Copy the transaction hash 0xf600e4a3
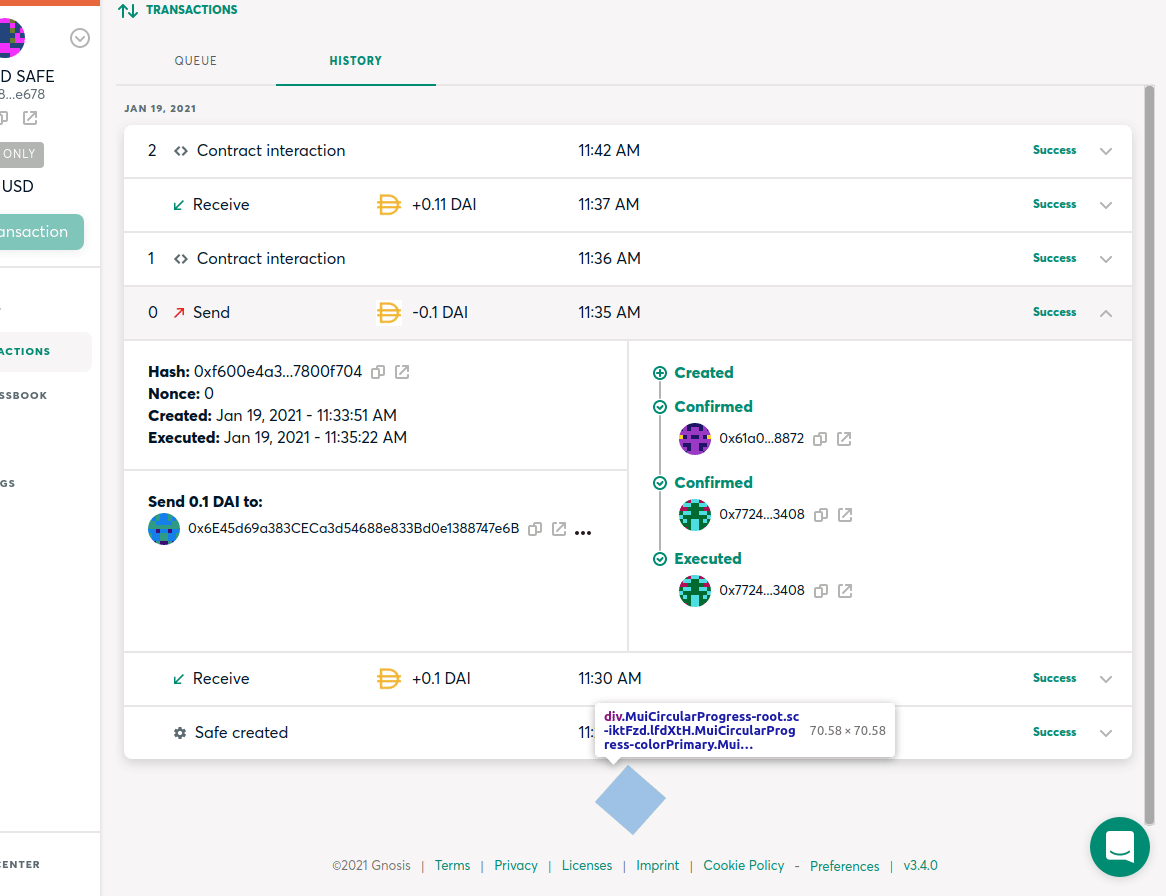Image resolution: width=1166 pixels, height=896 pixels. pos(378,372)
